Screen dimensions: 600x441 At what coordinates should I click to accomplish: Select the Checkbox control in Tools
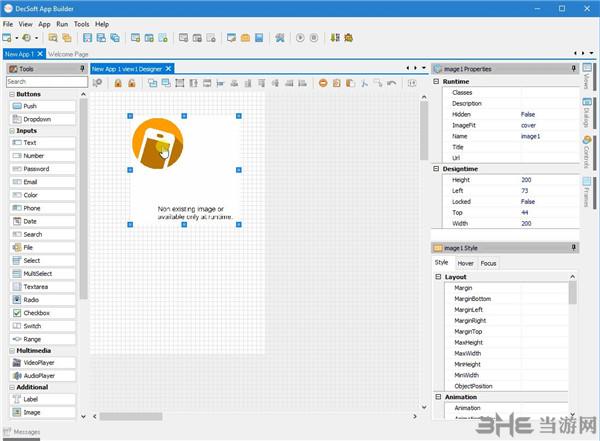[x=42, y=313]
